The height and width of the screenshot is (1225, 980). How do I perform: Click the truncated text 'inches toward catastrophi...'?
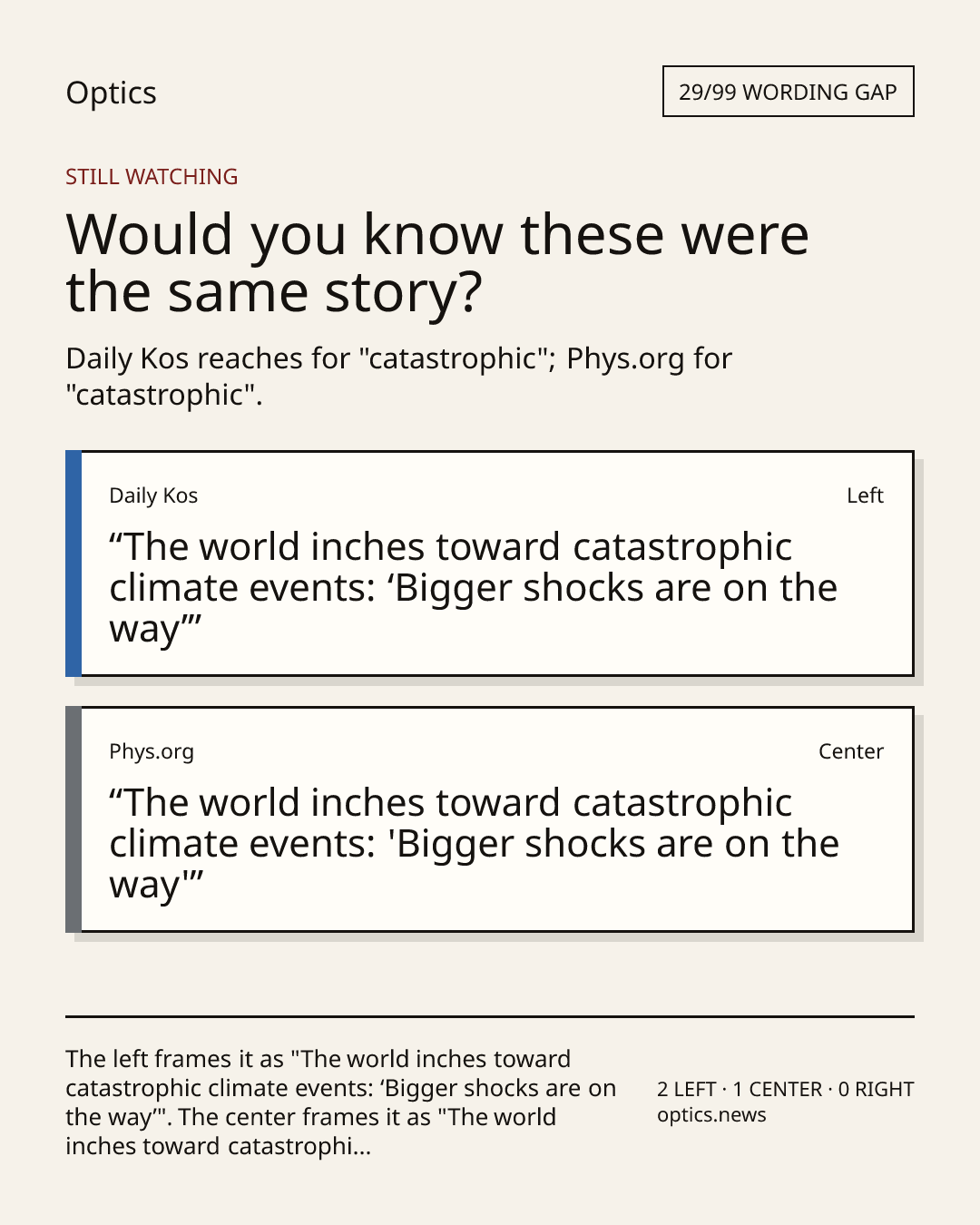218,1146
